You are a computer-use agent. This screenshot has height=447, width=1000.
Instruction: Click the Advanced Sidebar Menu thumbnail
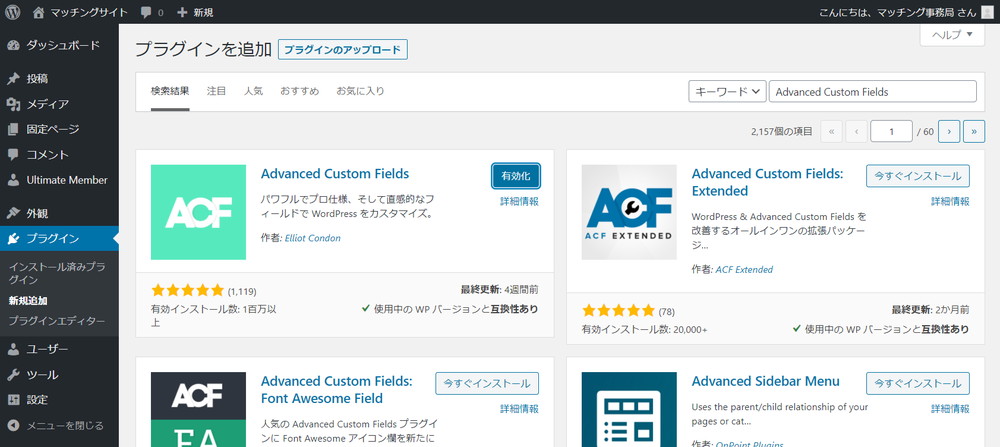(x=629, y=409)
